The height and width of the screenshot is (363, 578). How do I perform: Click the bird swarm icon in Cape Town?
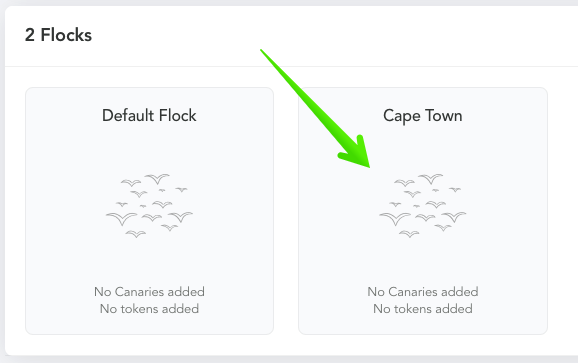(422, 206)
